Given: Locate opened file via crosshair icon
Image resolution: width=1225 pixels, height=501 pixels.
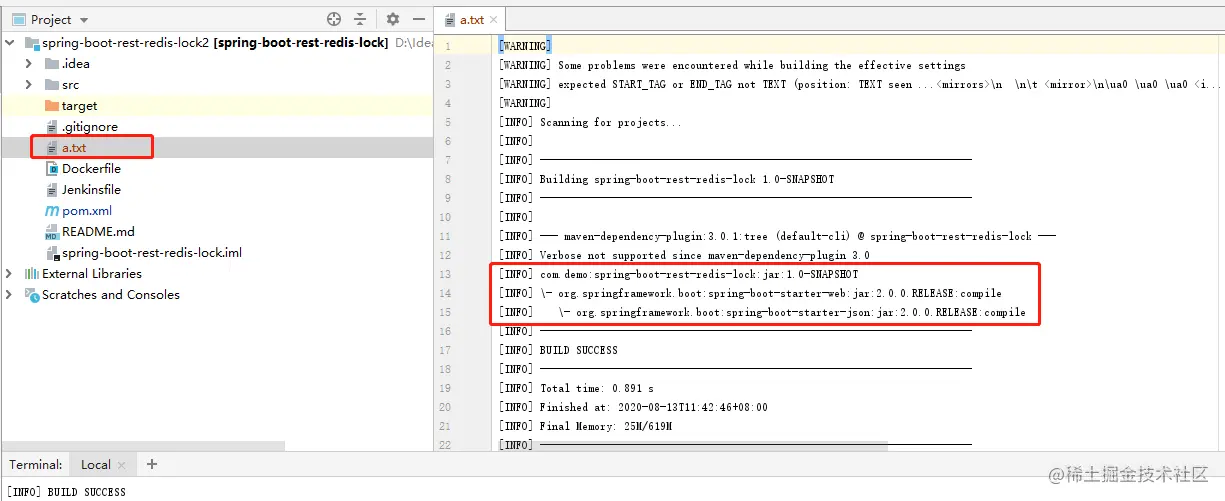Looking at the screenshot, I should pos(334,19).
